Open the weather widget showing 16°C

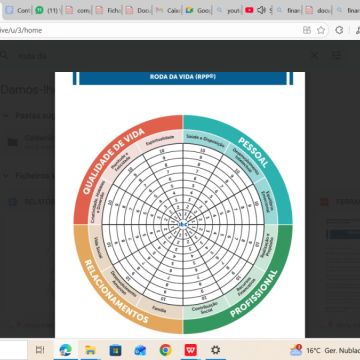pos(324,350)
